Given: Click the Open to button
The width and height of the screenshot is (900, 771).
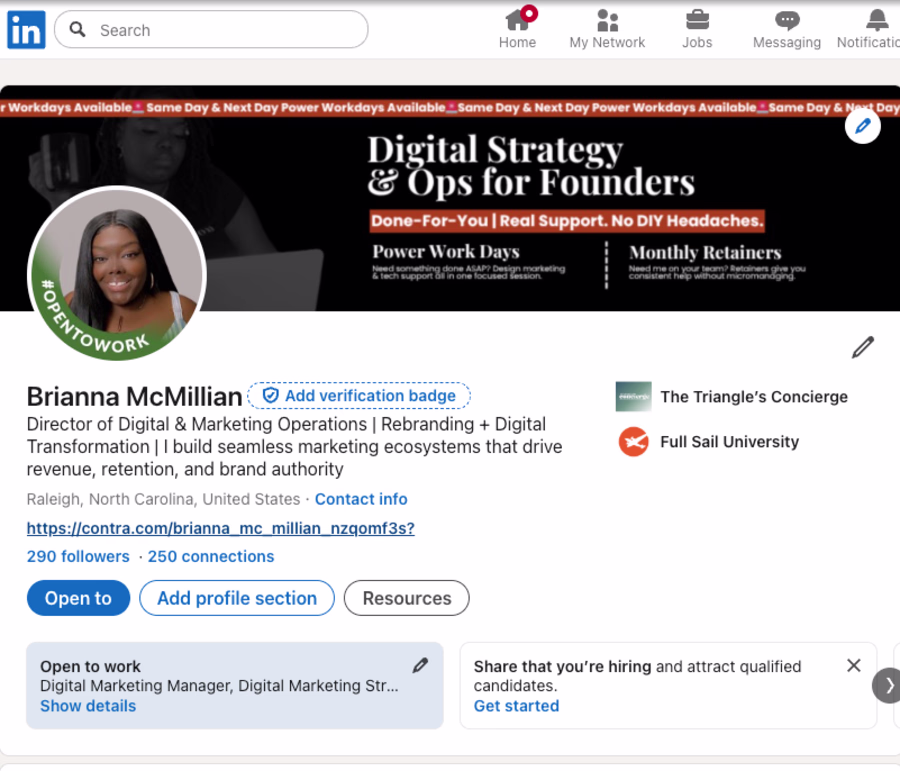Looking at the screenshot, I should pos(78,598).
